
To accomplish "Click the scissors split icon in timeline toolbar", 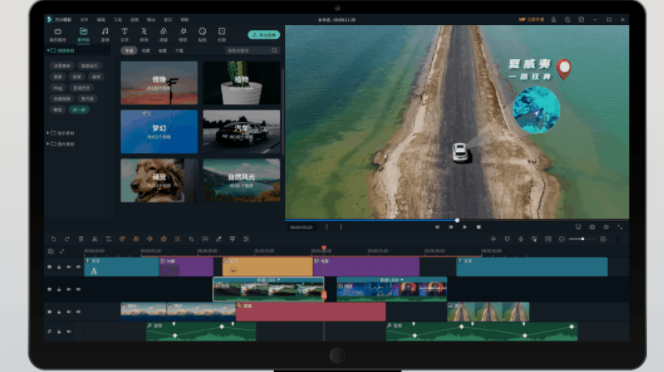I will 94,239.
